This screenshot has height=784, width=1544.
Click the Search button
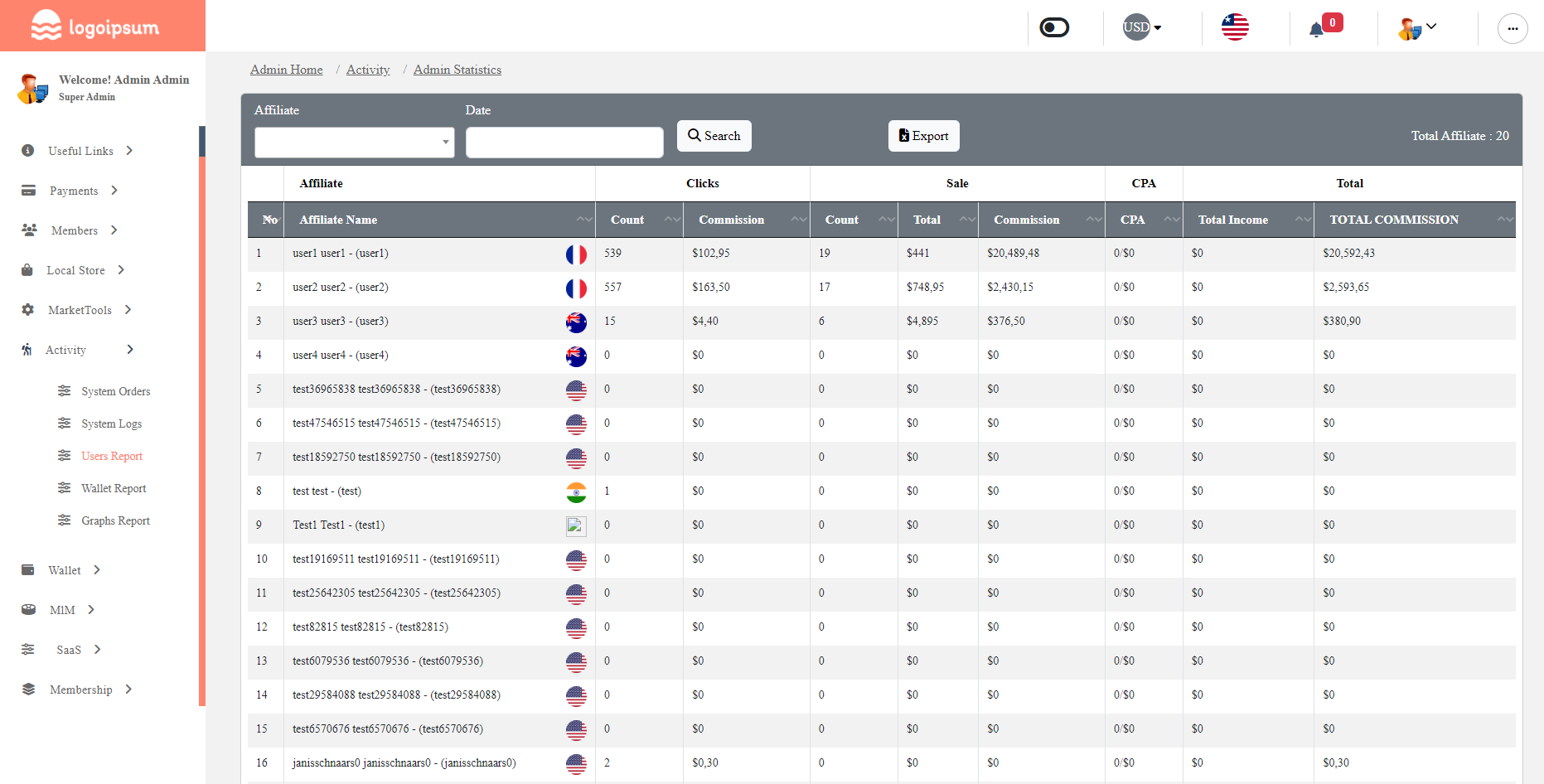click(714, 135)
